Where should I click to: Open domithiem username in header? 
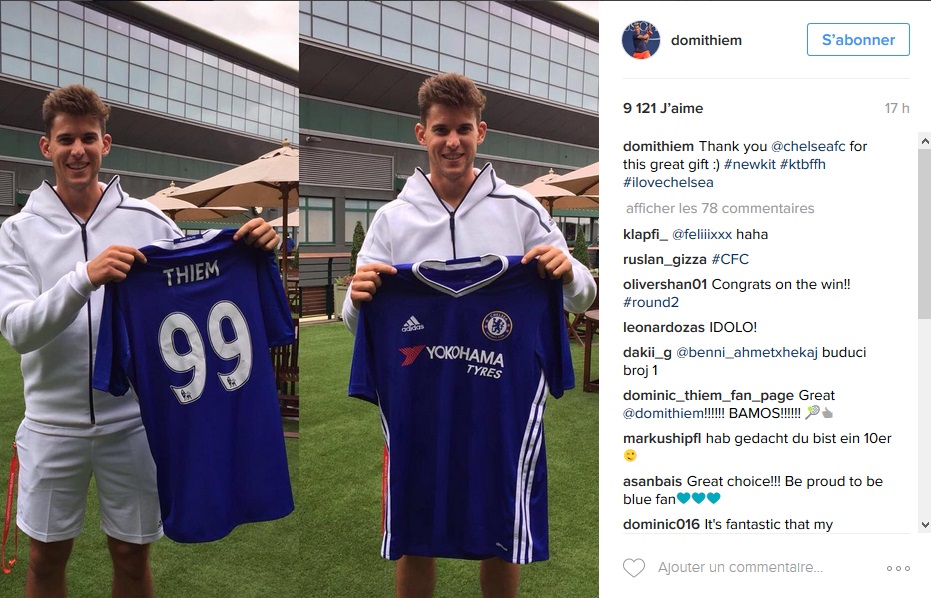706,40
